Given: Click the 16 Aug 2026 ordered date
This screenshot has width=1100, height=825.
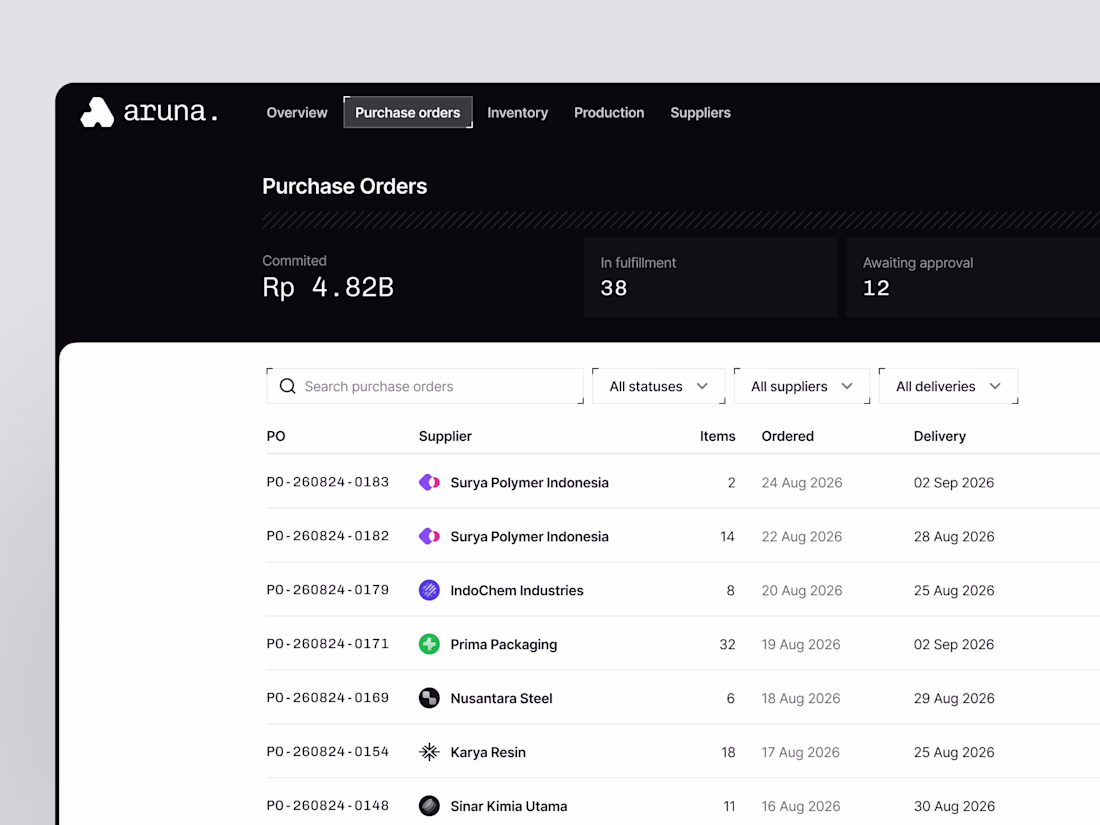Looking at the screenshot, I should tap(801, 806).
